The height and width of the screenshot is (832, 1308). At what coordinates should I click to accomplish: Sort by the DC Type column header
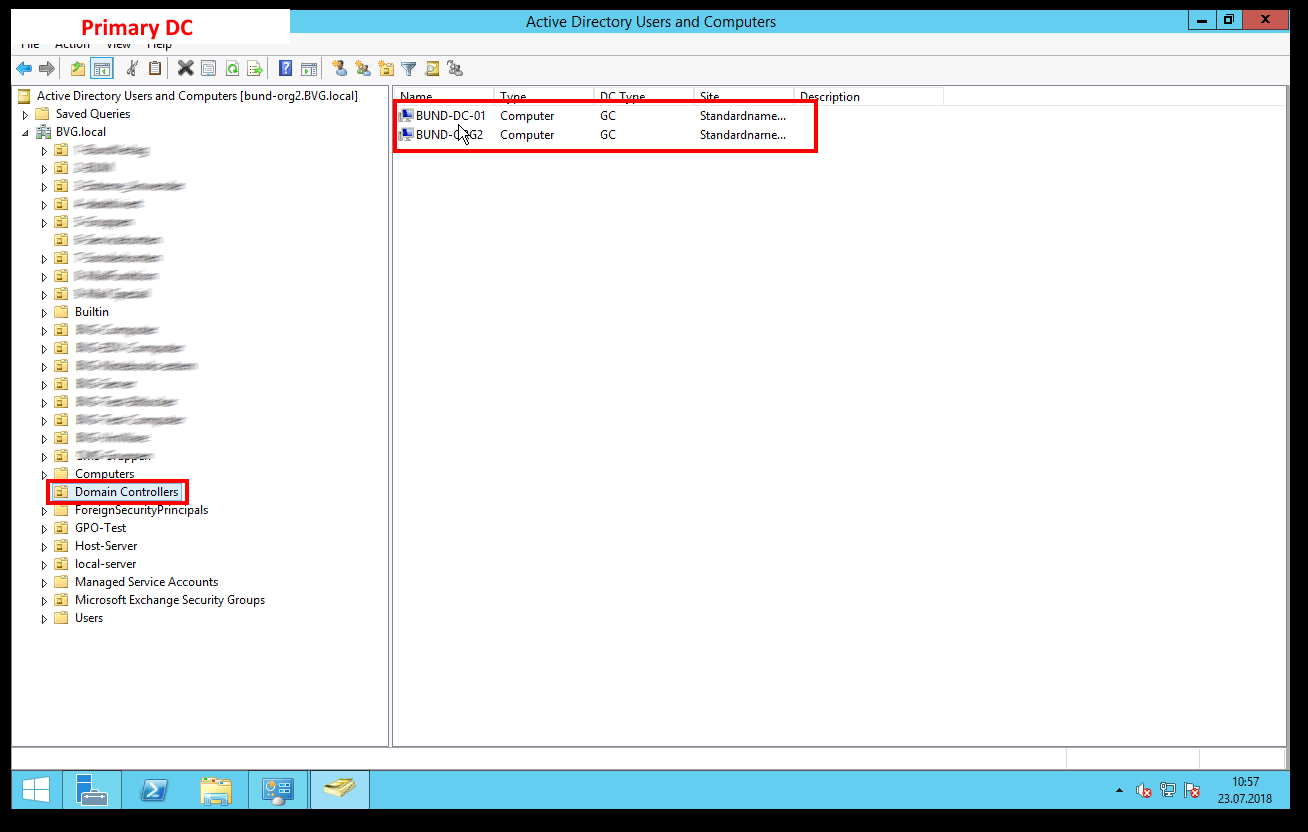pyautogui.click(x=644, y=97)
